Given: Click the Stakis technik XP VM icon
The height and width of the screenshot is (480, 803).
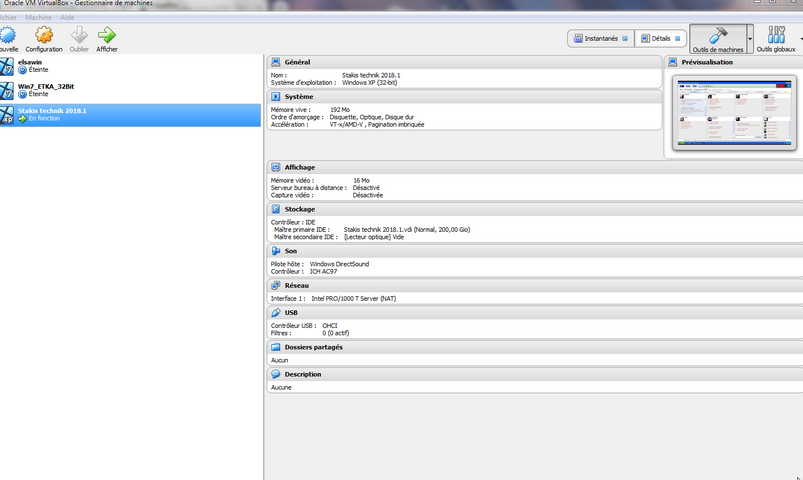Looking at the screenshot, I should point(7,115).
